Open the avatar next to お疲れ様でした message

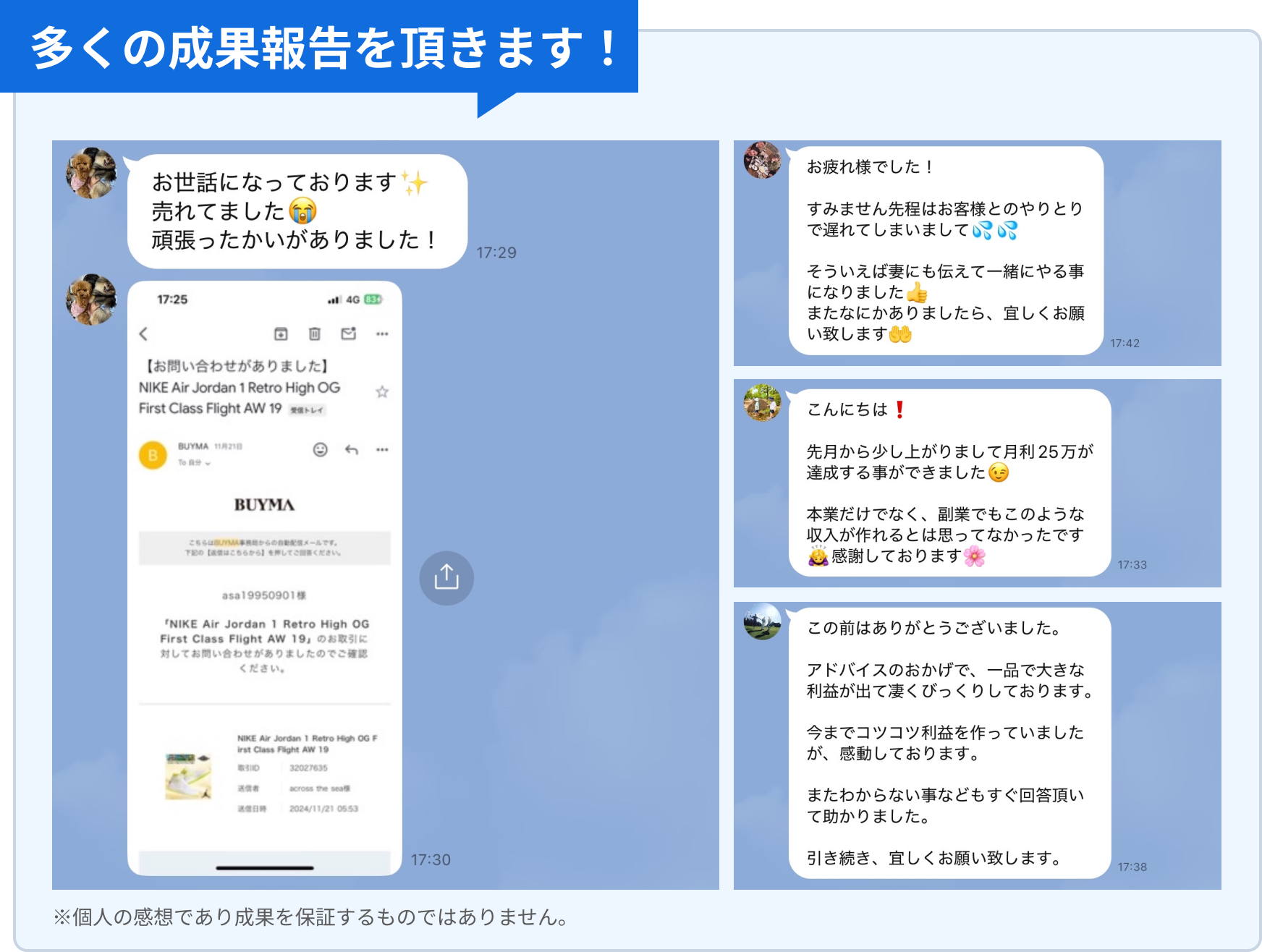coord(763,160)
